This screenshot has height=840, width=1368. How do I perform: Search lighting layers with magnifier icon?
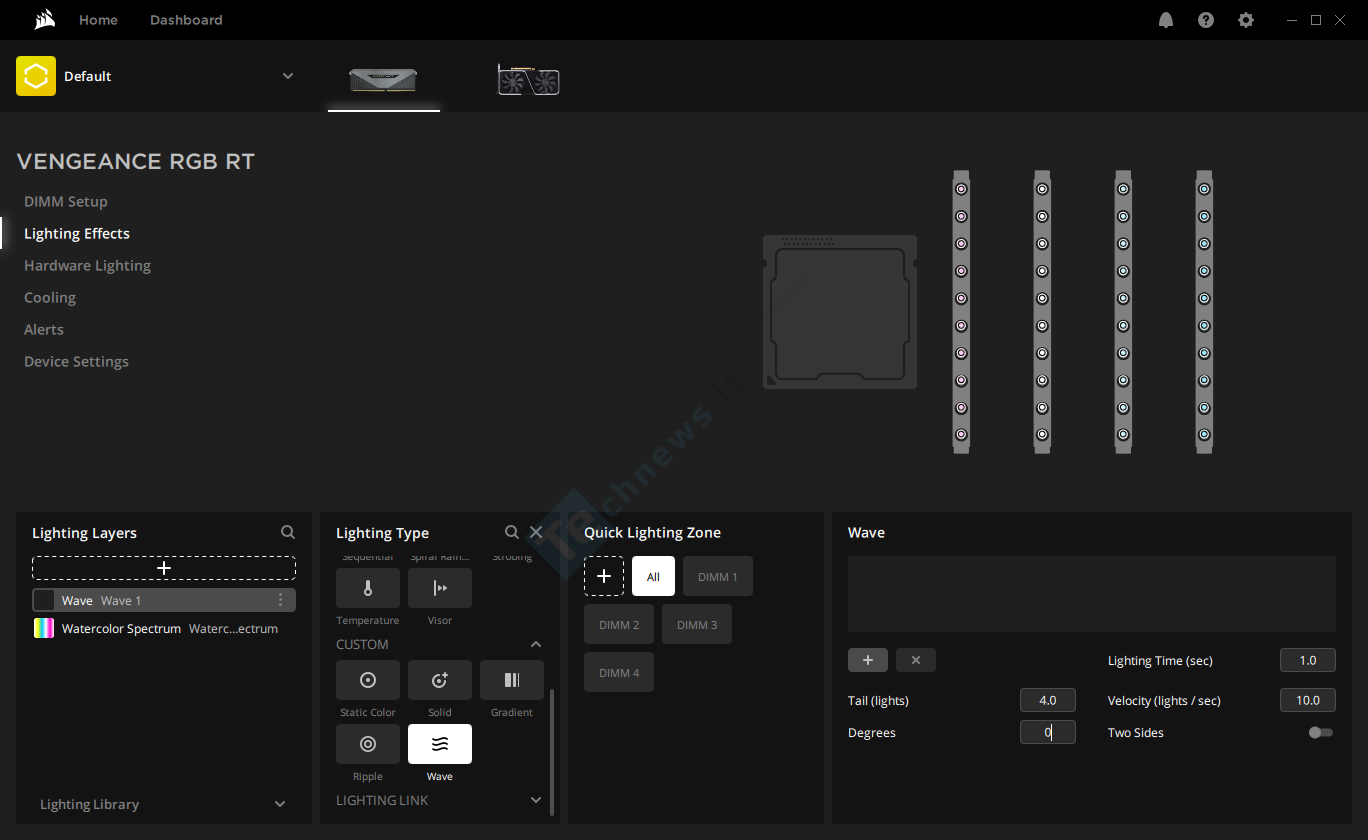point(288,533)
